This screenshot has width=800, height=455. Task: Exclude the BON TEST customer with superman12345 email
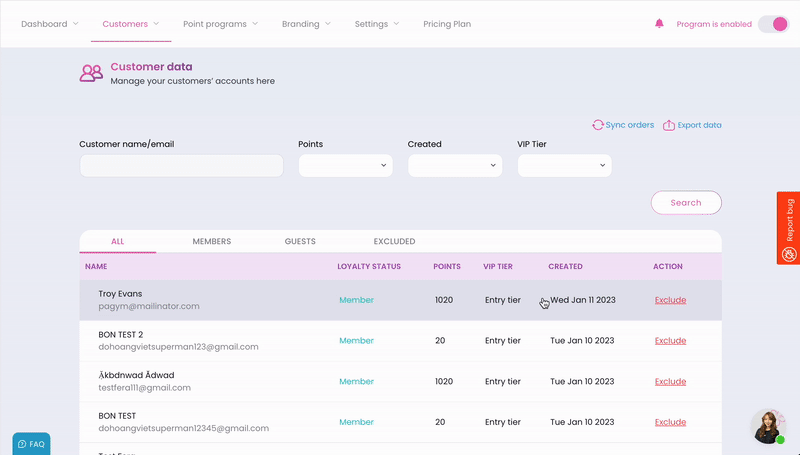pos(670,422)
